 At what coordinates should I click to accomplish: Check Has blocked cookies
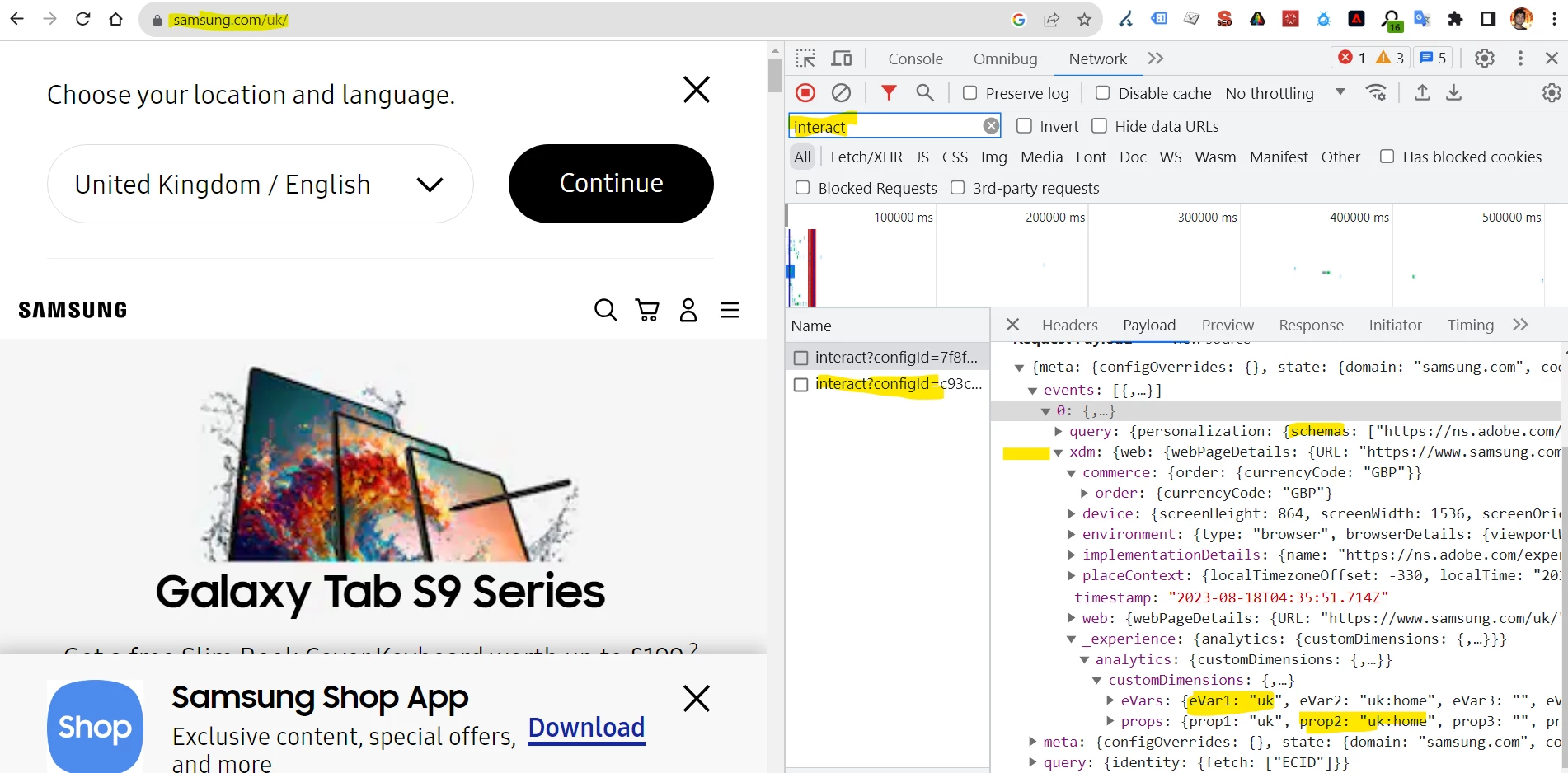click(x=1387, y=157)
